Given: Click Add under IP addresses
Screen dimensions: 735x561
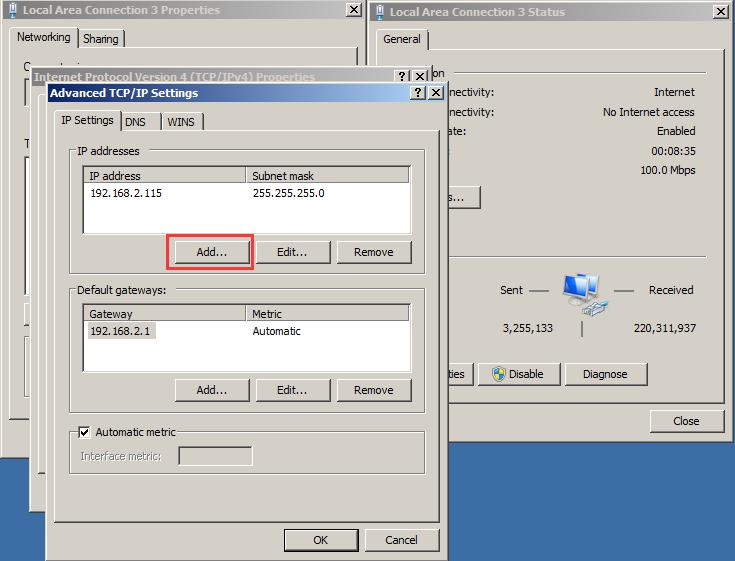Looking at the screenshot, I should pos(211,252).
